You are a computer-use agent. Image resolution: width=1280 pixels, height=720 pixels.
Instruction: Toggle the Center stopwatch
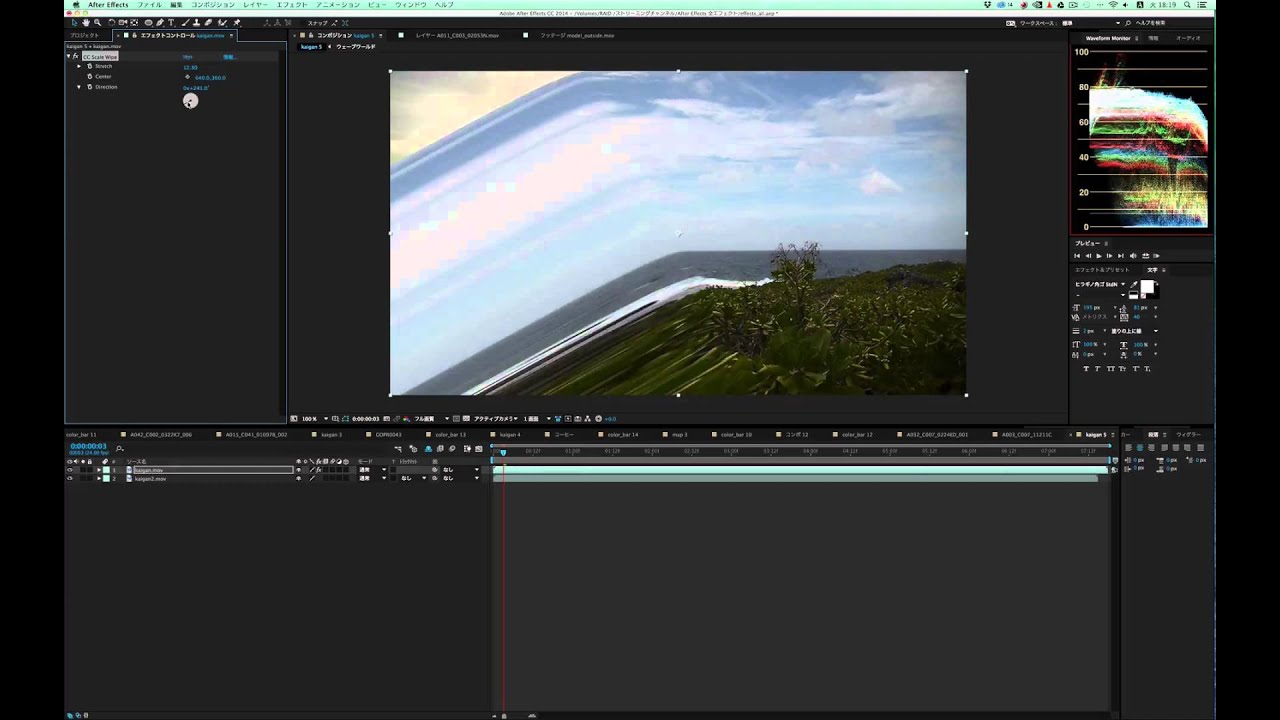point(89,77)
